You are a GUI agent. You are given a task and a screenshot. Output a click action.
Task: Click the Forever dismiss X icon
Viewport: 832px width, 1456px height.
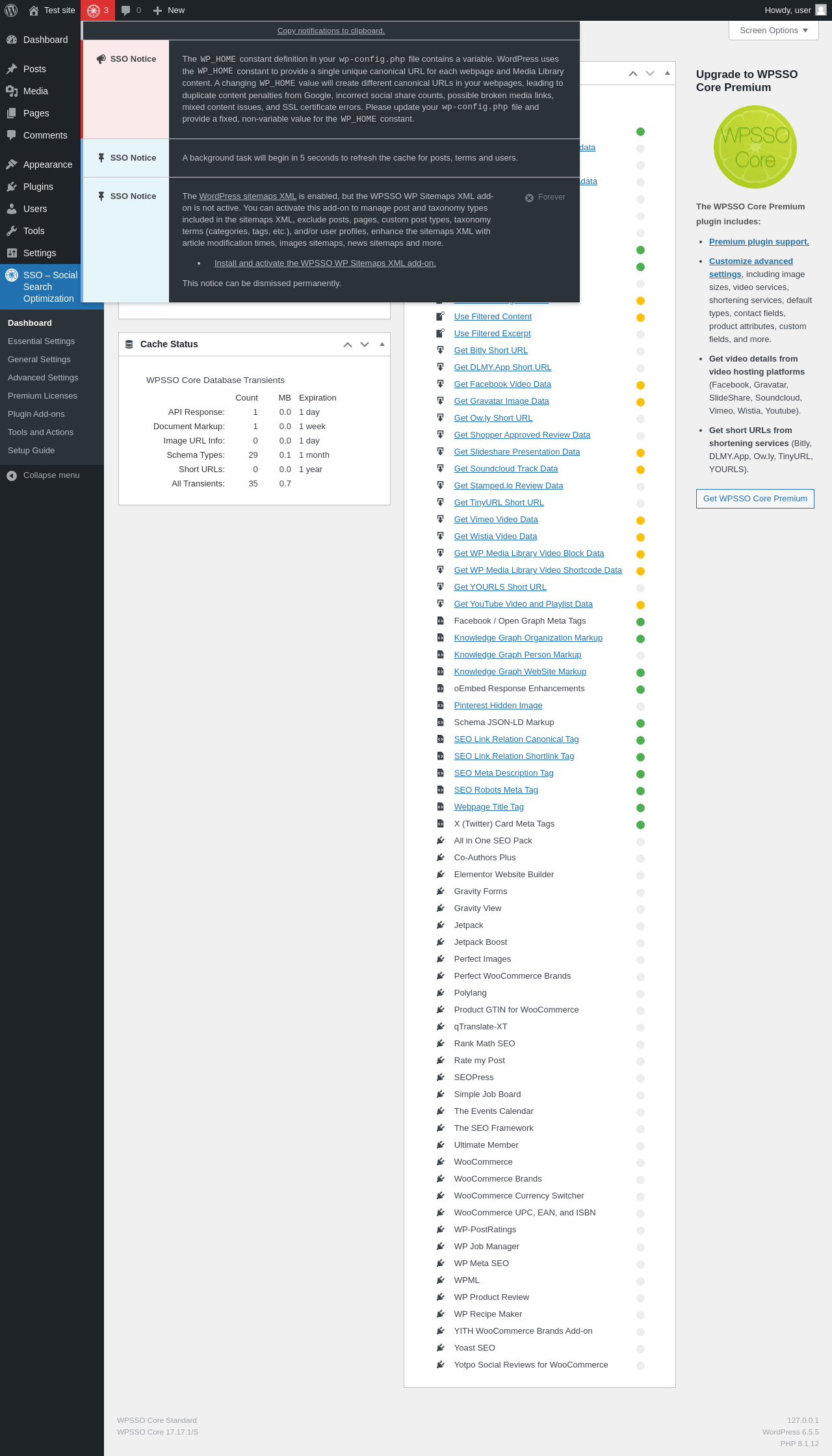point(529,198)
